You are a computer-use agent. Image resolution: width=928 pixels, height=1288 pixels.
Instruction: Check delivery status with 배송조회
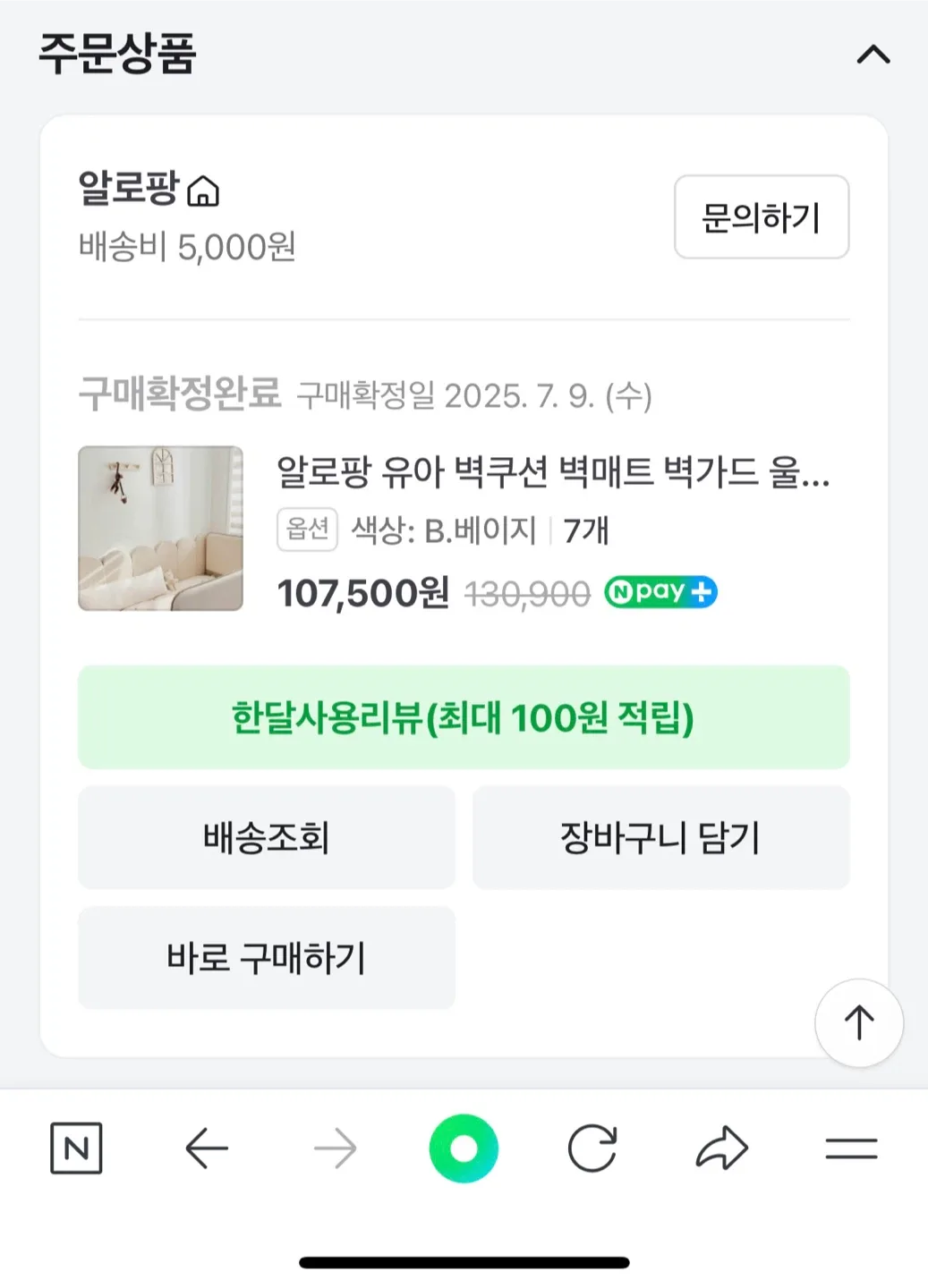click(x=267, y=838)
